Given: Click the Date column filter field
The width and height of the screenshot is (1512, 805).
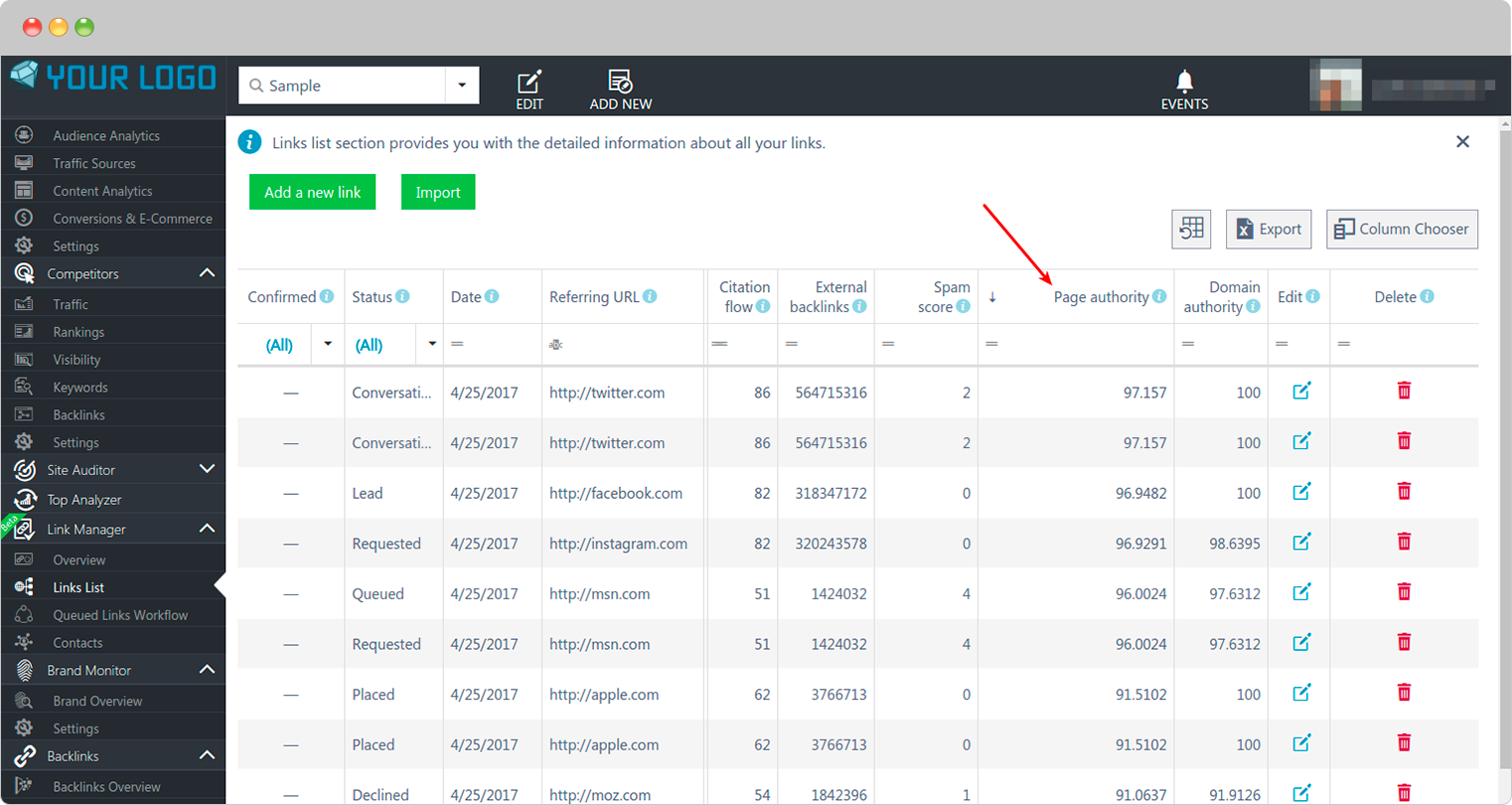Looking at the screenshot, I should (x=492, y=344).
